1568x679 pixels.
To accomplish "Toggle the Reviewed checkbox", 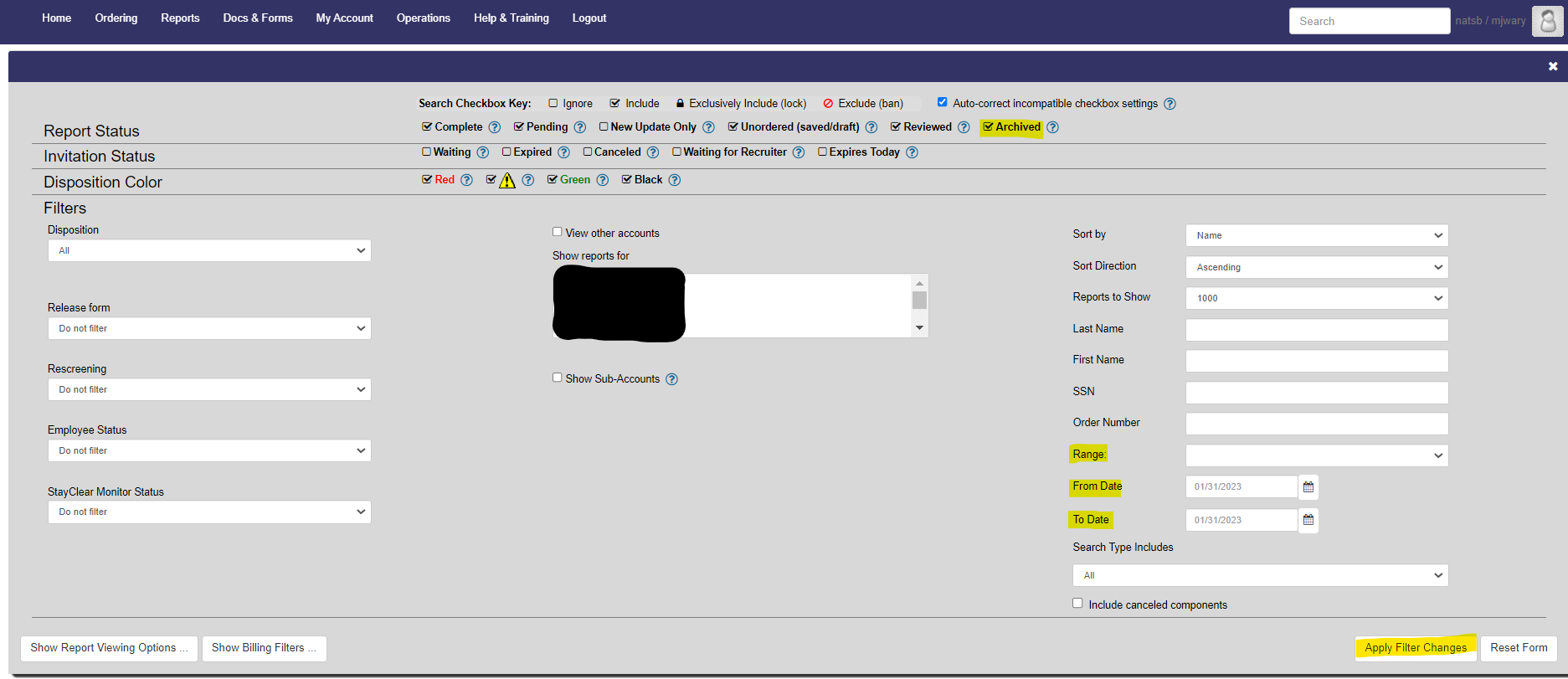I will click(896, 126).
